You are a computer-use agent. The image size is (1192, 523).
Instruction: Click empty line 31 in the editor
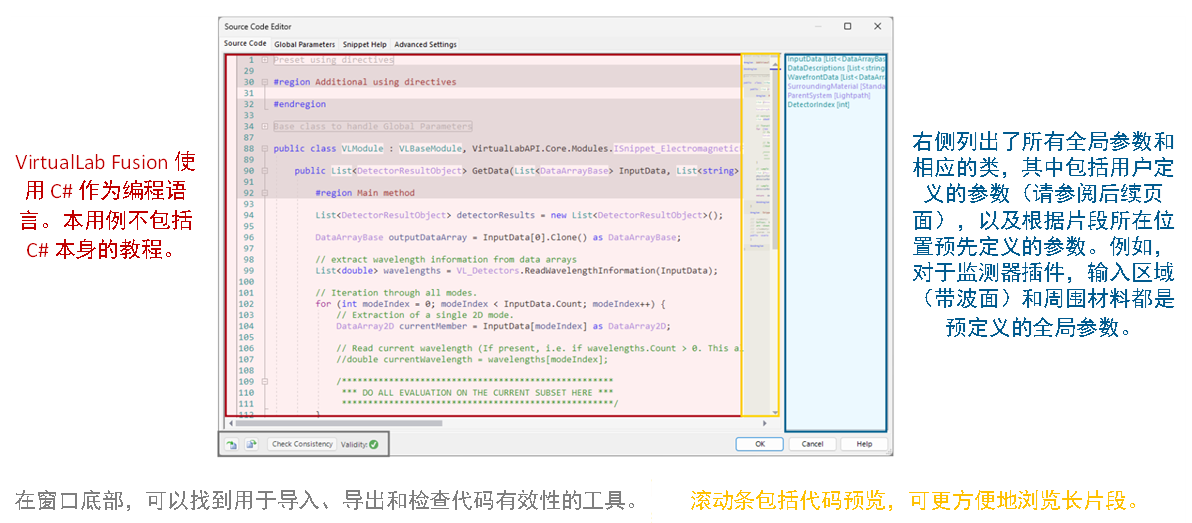(x=506, y=93)
